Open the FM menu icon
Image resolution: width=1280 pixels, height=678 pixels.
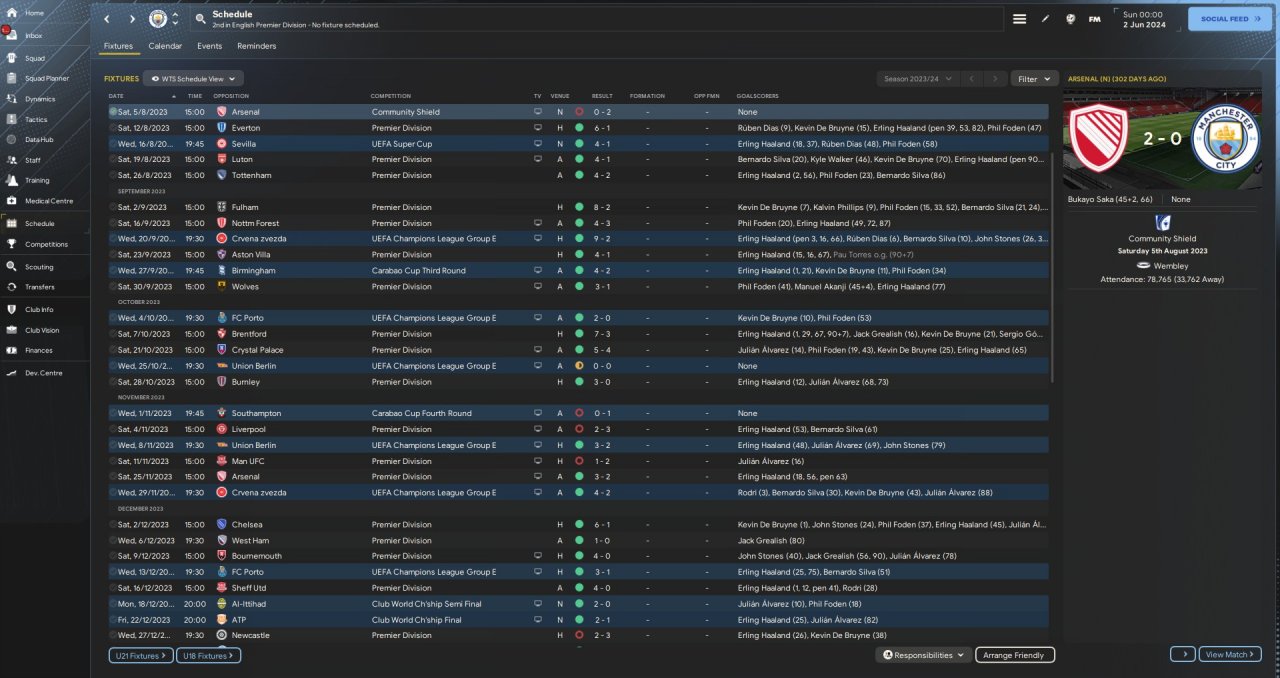click(x=1094, y=19)
